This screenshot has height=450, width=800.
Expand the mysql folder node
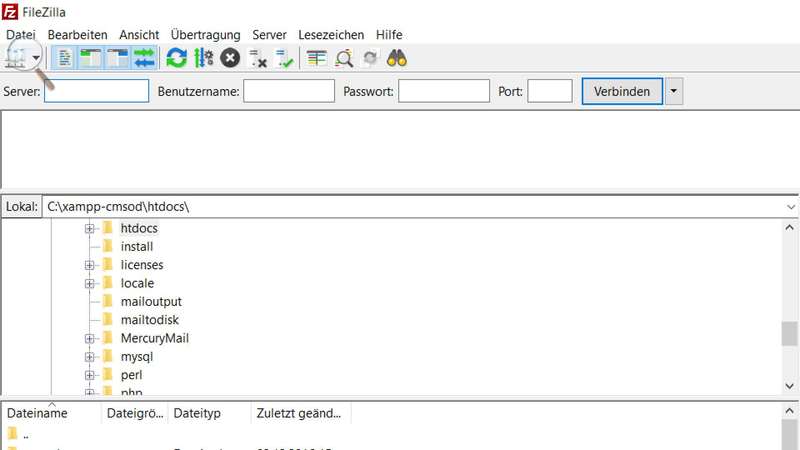pyautogui.click(x=89, y=357)
